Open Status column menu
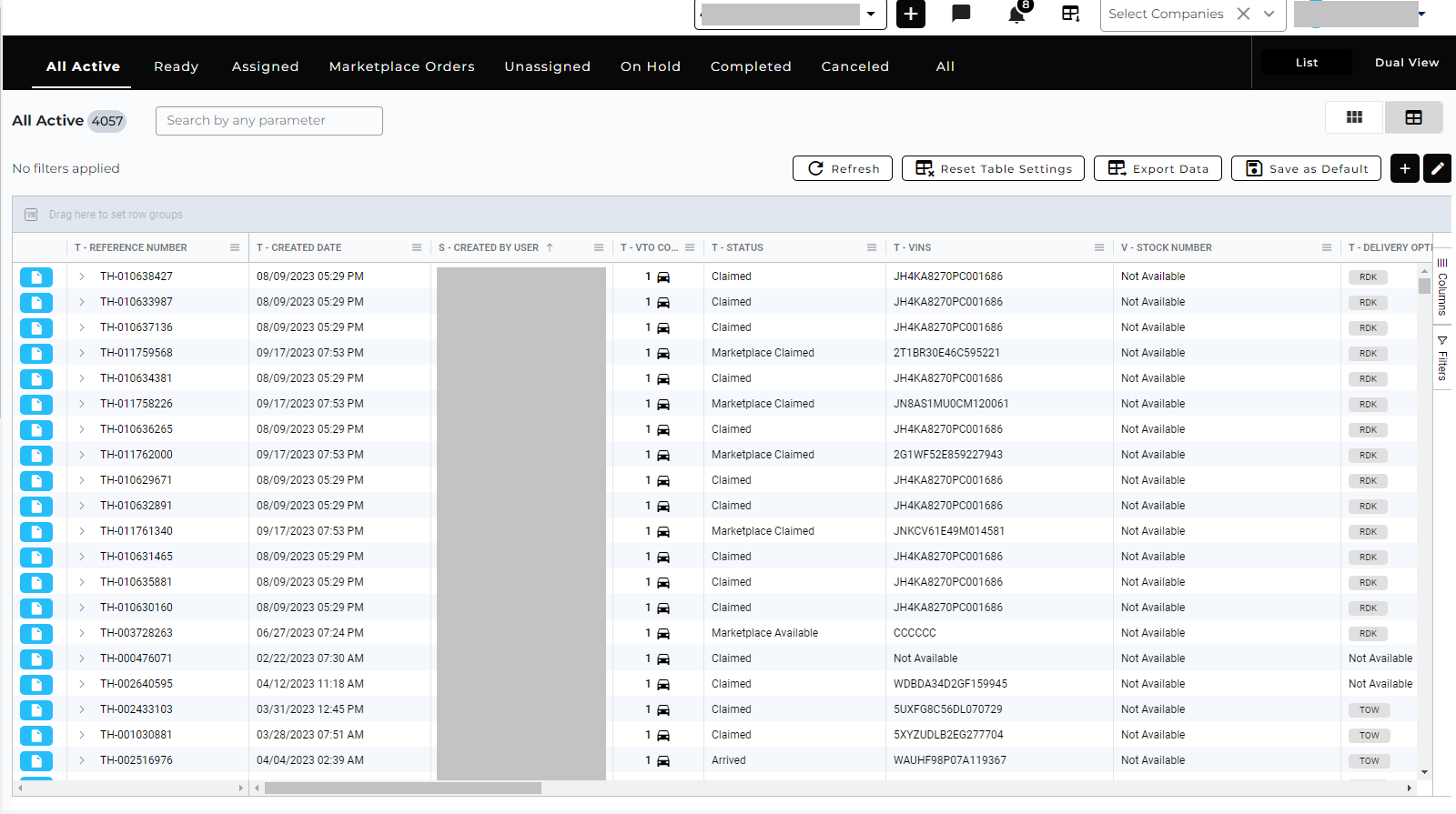The image size is (1456, 814). click(872, 247)
